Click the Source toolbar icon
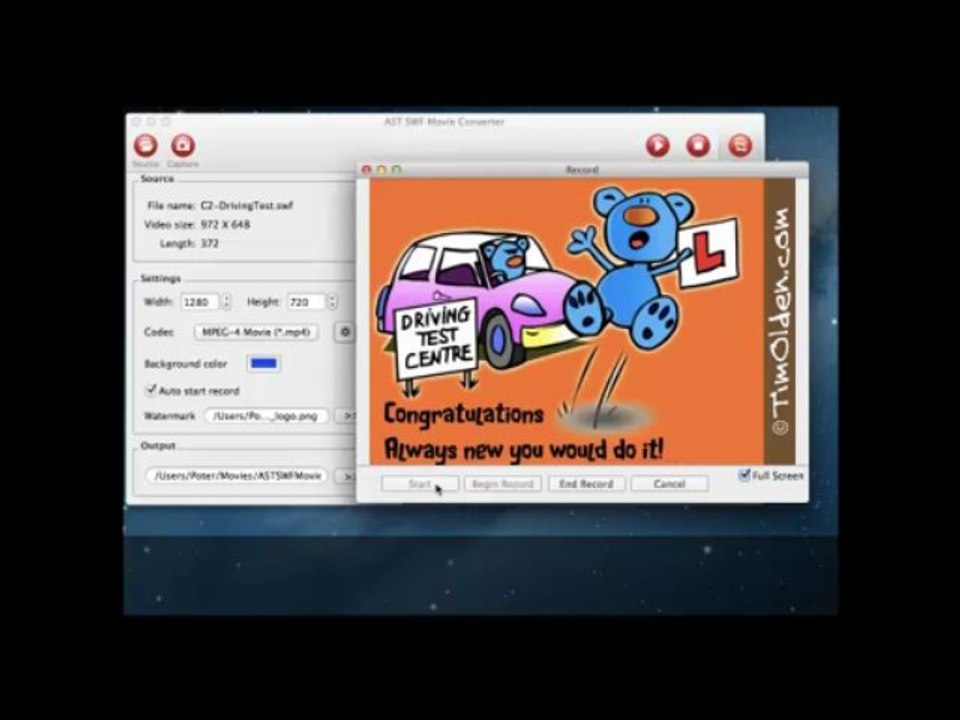 (146, 146)
